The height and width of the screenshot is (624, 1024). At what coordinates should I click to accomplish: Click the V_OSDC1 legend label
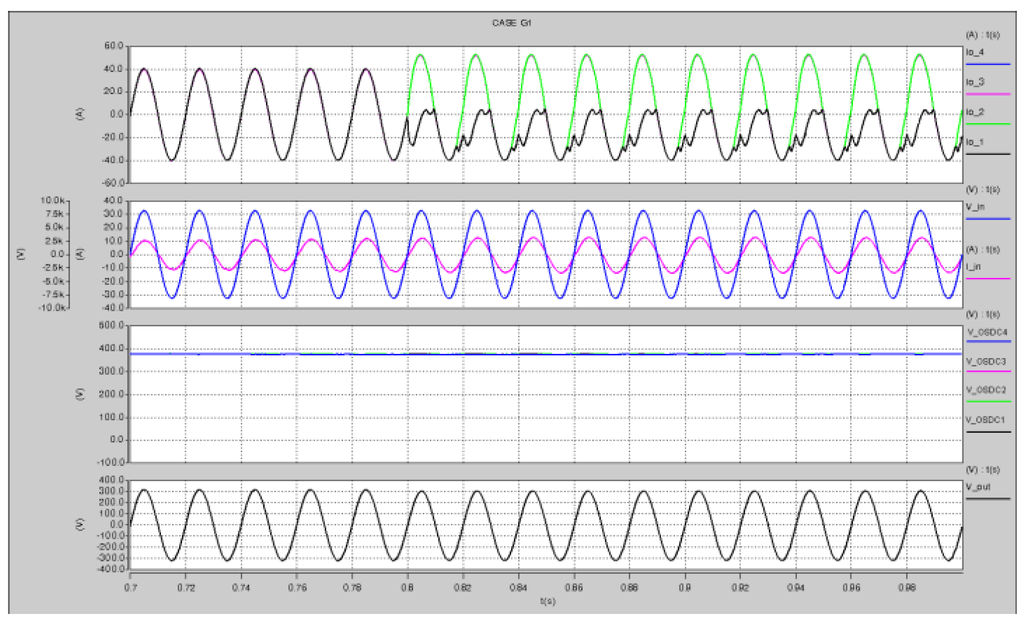[x=980, y=420]
